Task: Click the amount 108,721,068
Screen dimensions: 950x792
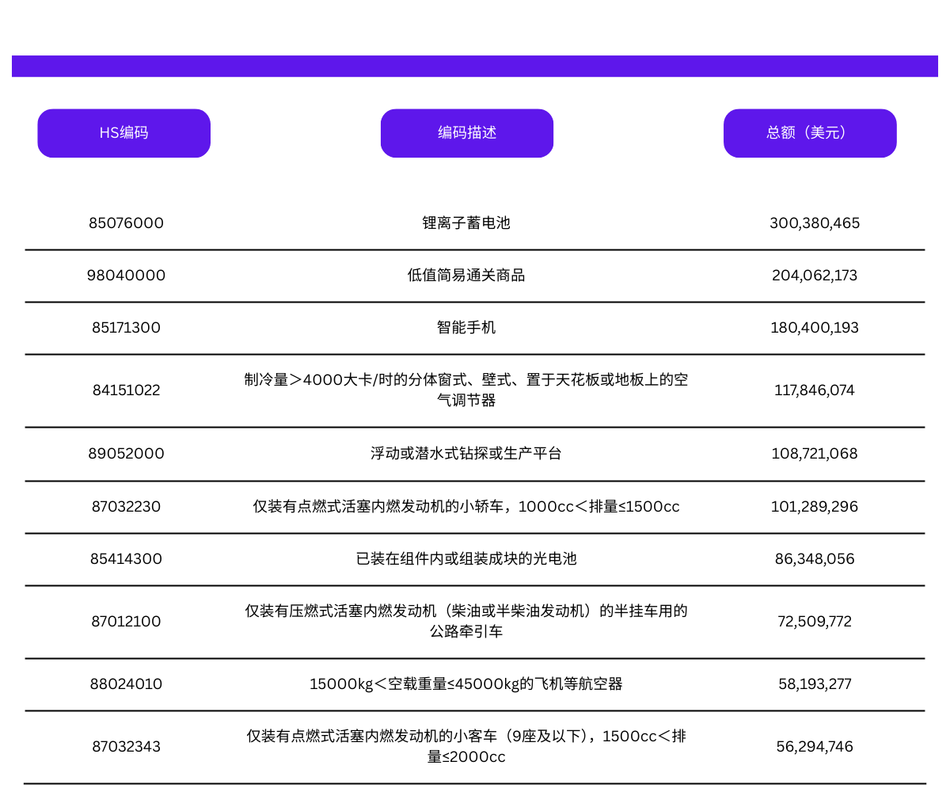Action: point(815,454)
